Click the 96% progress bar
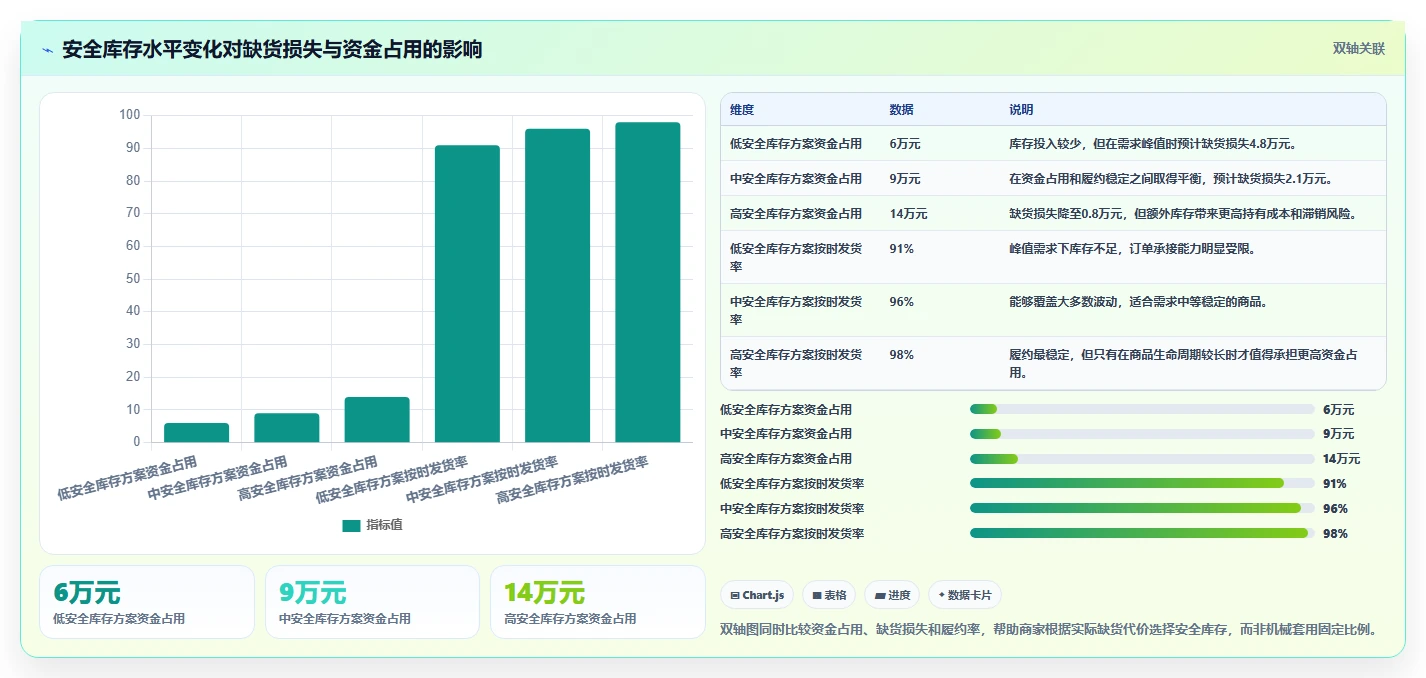This screenshot has width=1426, height=678. click(x=1142, y=508)
